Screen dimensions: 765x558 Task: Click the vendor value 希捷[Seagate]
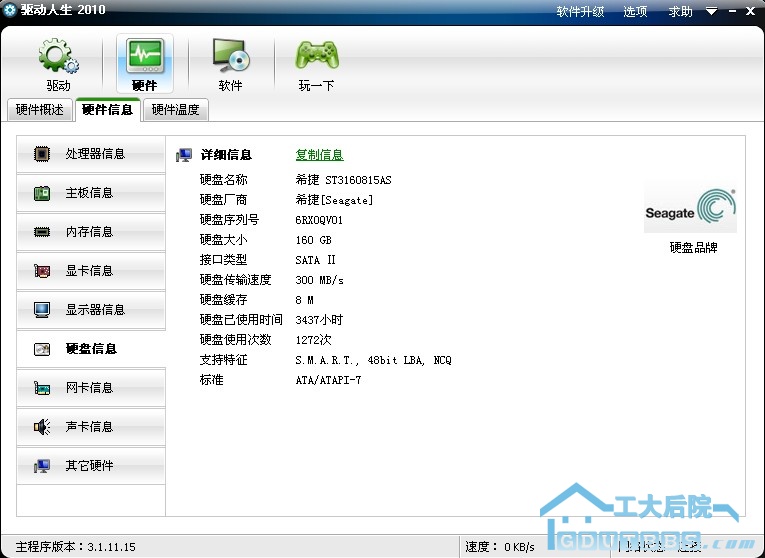click(334, 200)
